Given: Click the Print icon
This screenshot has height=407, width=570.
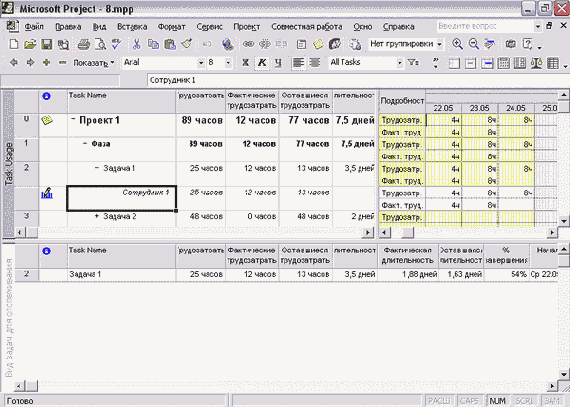Looking at the screenshot, I should (x=84, y=44).
